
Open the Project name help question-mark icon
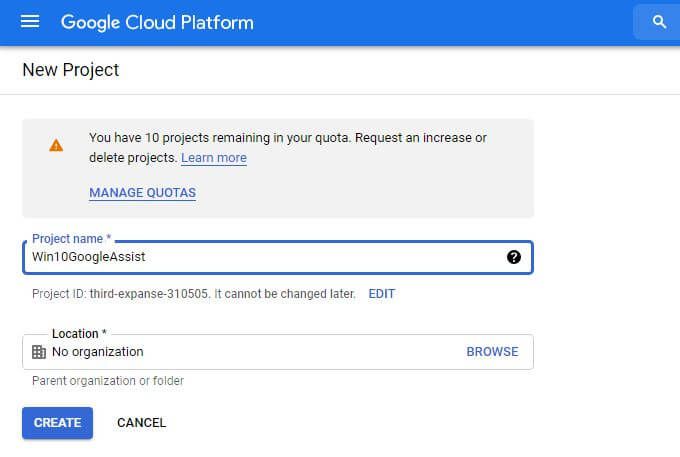point(513,257)
